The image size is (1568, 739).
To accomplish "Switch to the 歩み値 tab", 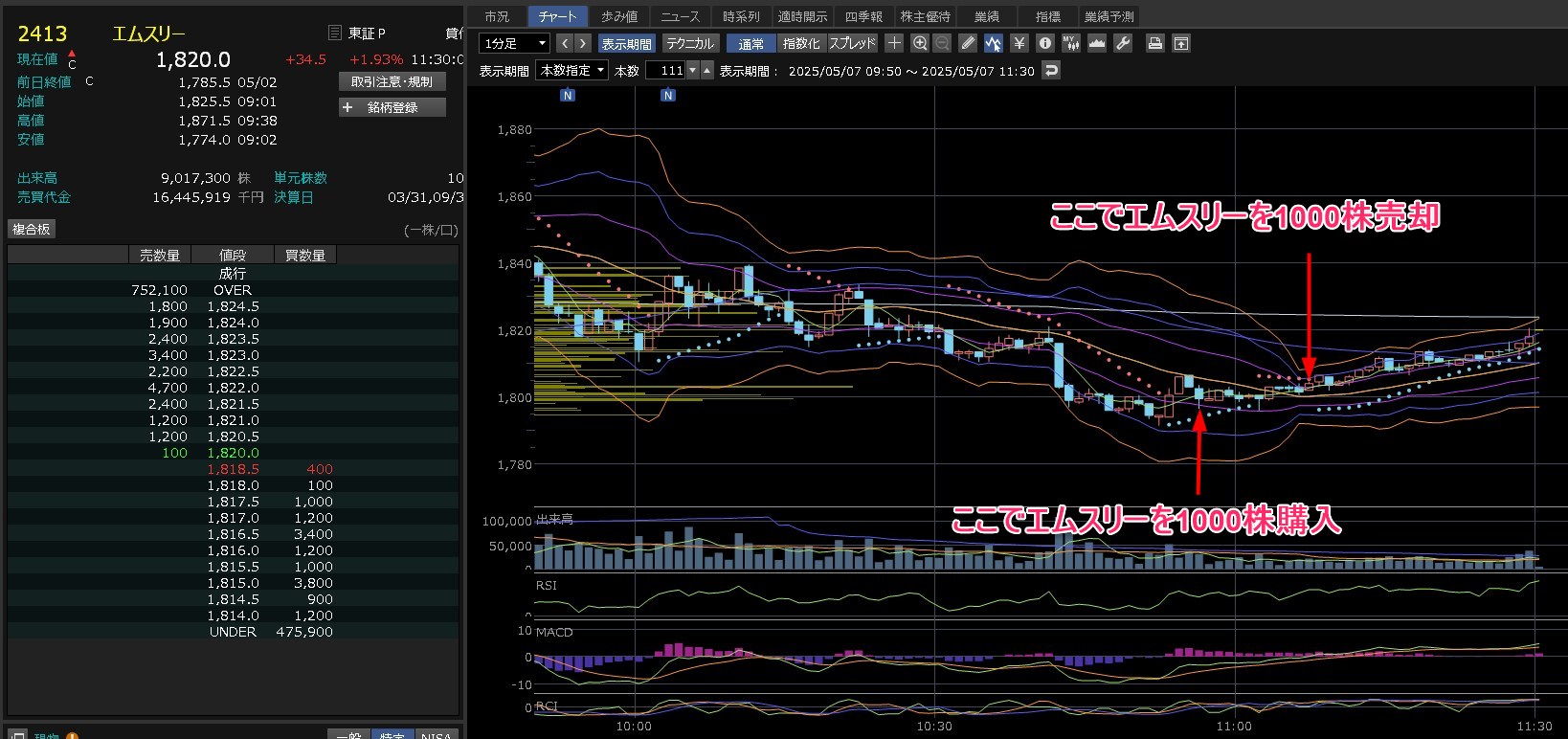I will (619, 16).
